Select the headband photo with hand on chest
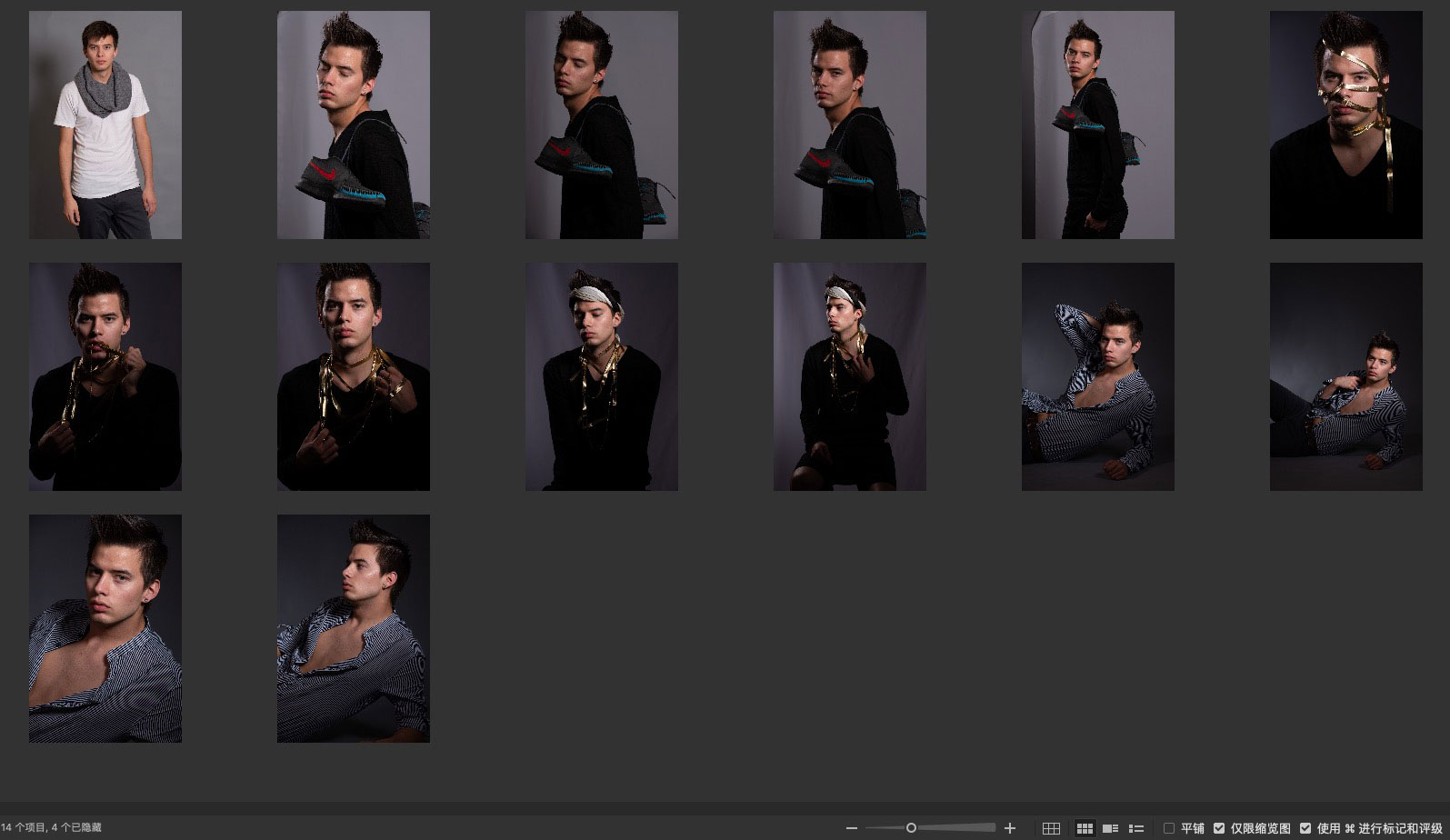Image resolution: width=1450 pixels, height=840 pixels. [x=849, y=376]
